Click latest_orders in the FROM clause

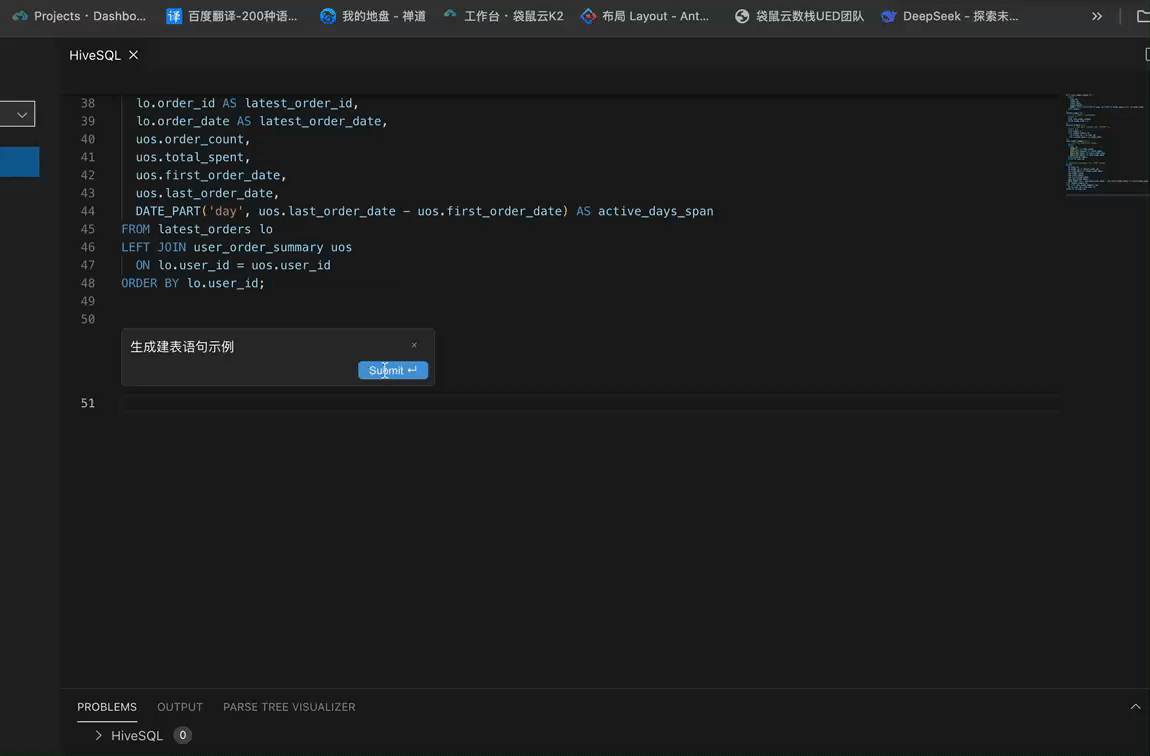(x=205, y=229)
